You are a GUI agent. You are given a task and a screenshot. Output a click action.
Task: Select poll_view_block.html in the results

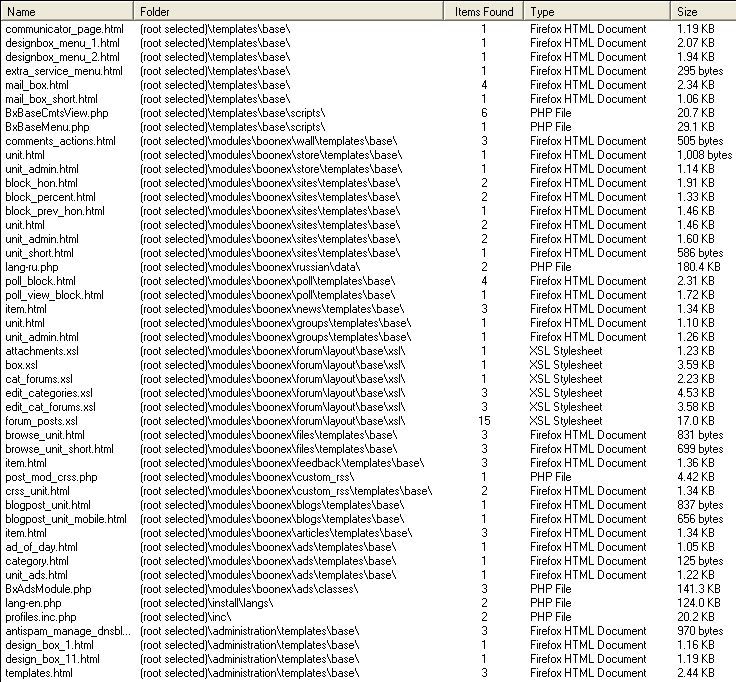point(54,295)
